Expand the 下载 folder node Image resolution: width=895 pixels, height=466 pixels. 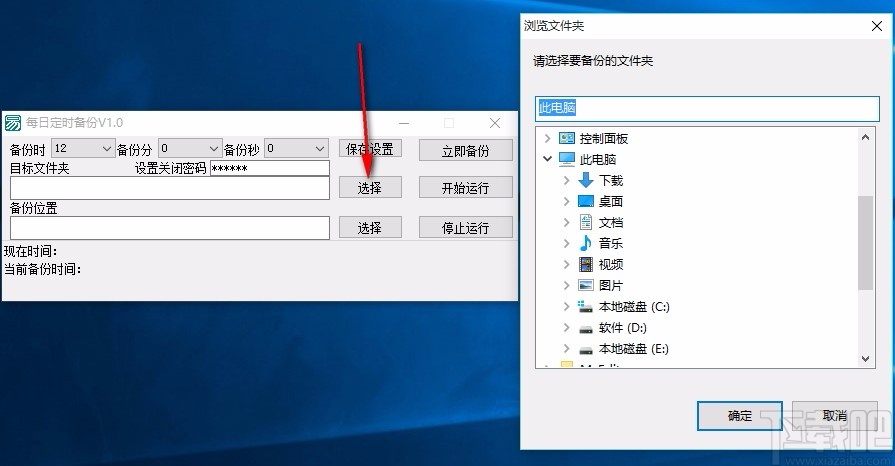click(566, 180)
